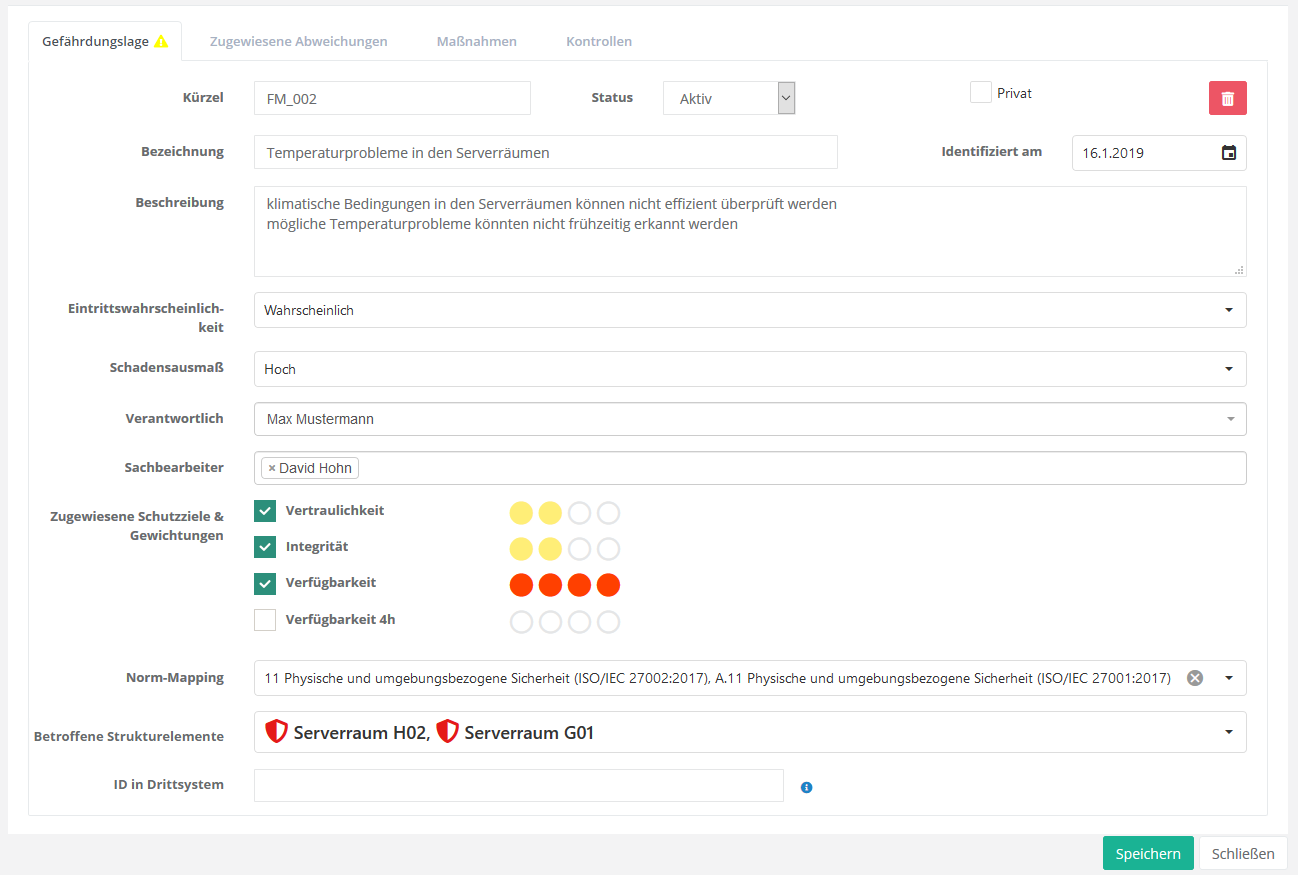Enable the Privat checkbox
The width and height of the screenshot is (1298, 875).
pyautogui.click(x=980, y=92)
